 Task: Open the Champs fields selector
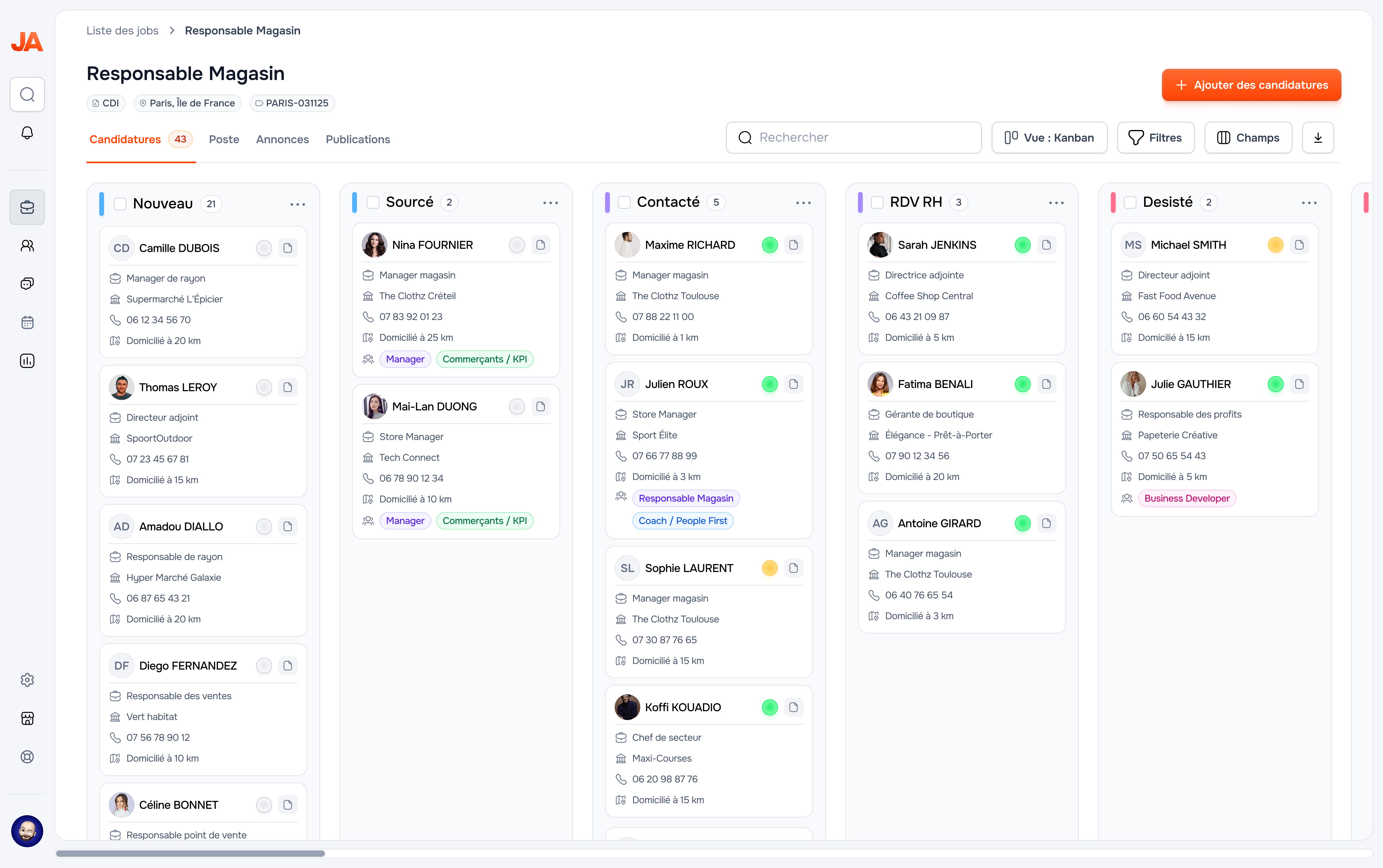[x=1248, y=138]
